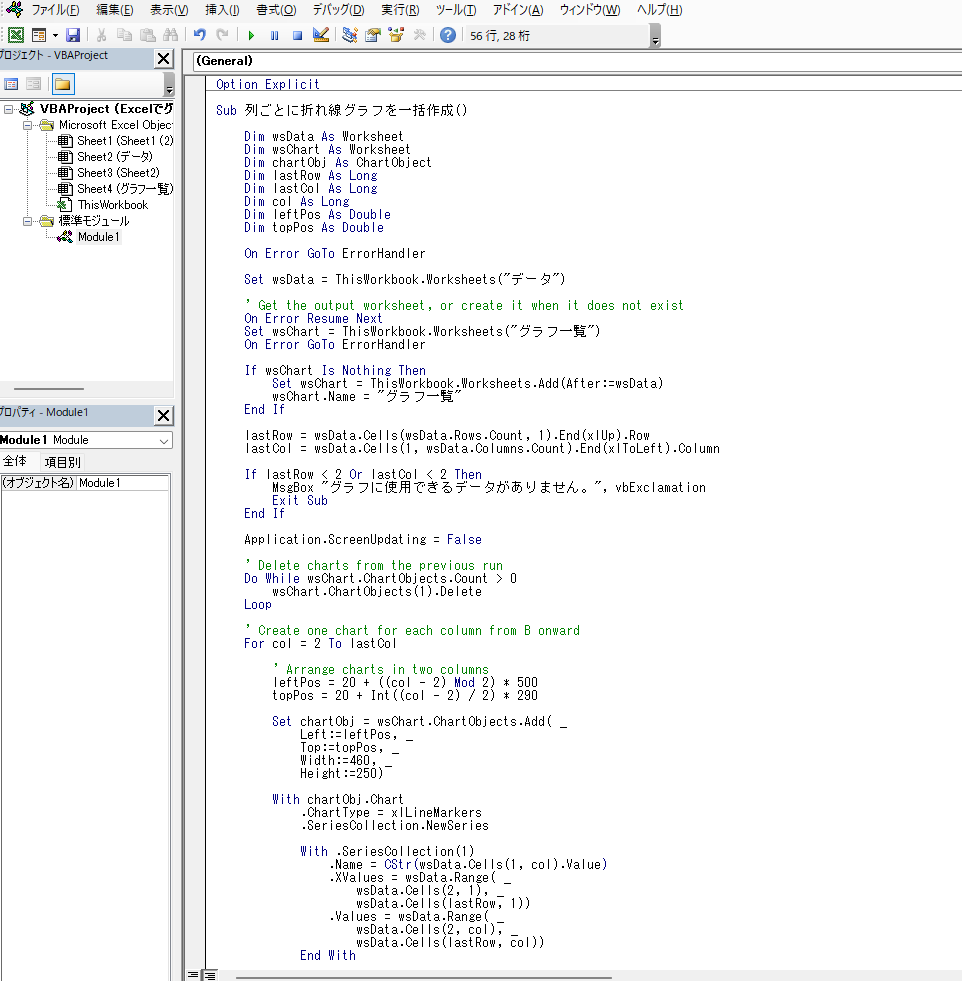Click the Insert UserForm toolbar icon

point(39,35)
